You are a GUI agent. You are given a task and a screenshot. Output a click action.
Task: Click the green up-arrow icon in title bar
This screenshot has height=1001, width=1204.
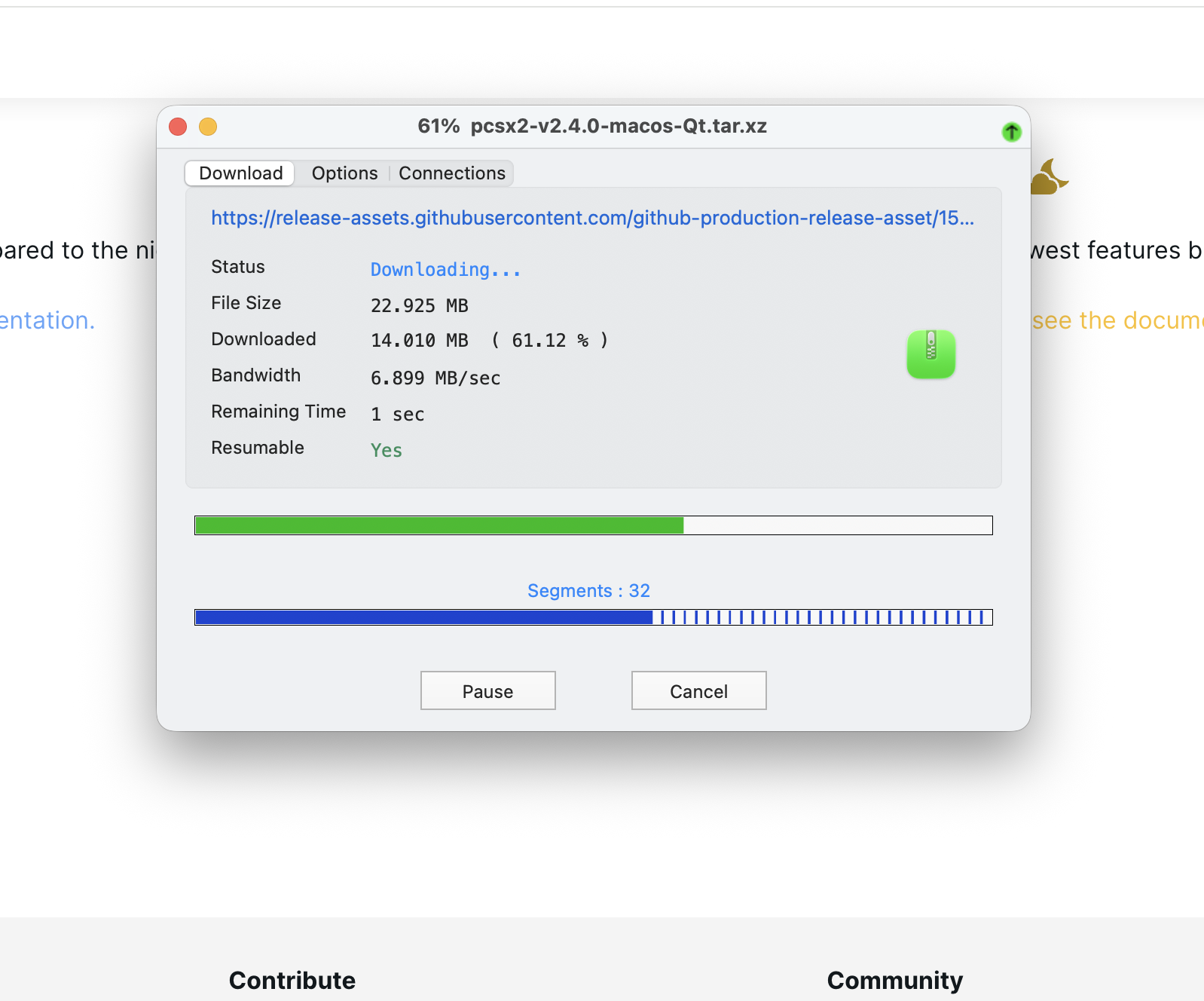pyautogui.click(x=1011, y=132)
